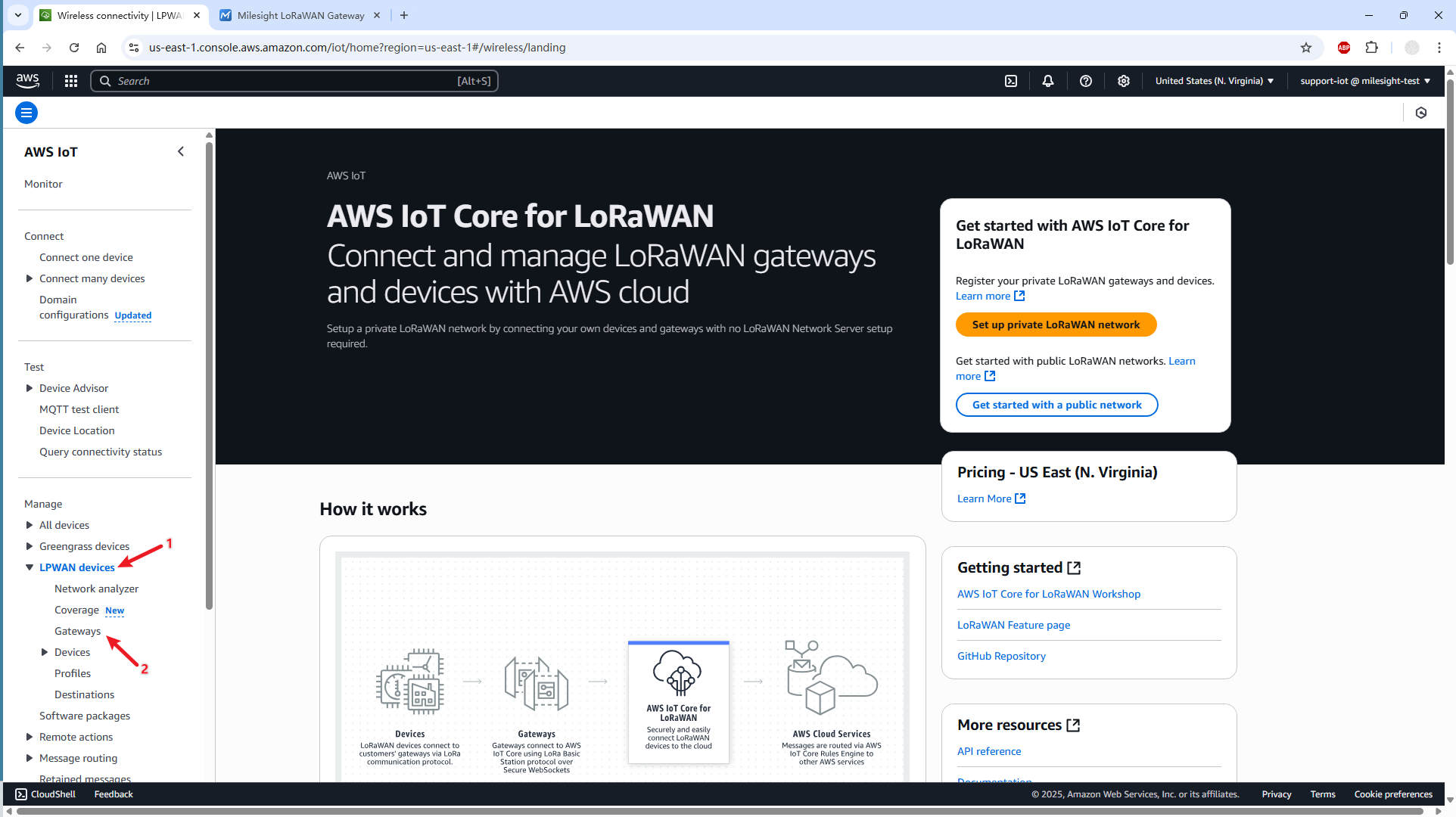
Task: Open the support-iot account dropdown
Action: click(1364, 81)
